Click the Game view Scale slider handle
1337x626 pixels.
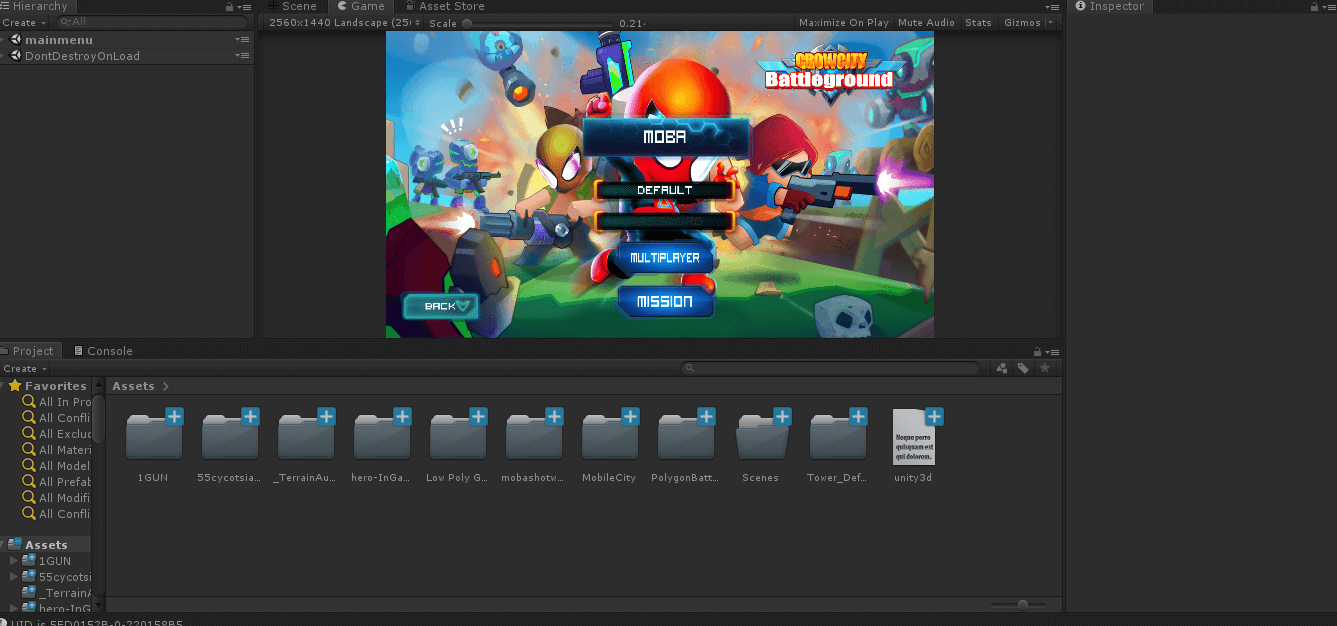pos(467,23)
